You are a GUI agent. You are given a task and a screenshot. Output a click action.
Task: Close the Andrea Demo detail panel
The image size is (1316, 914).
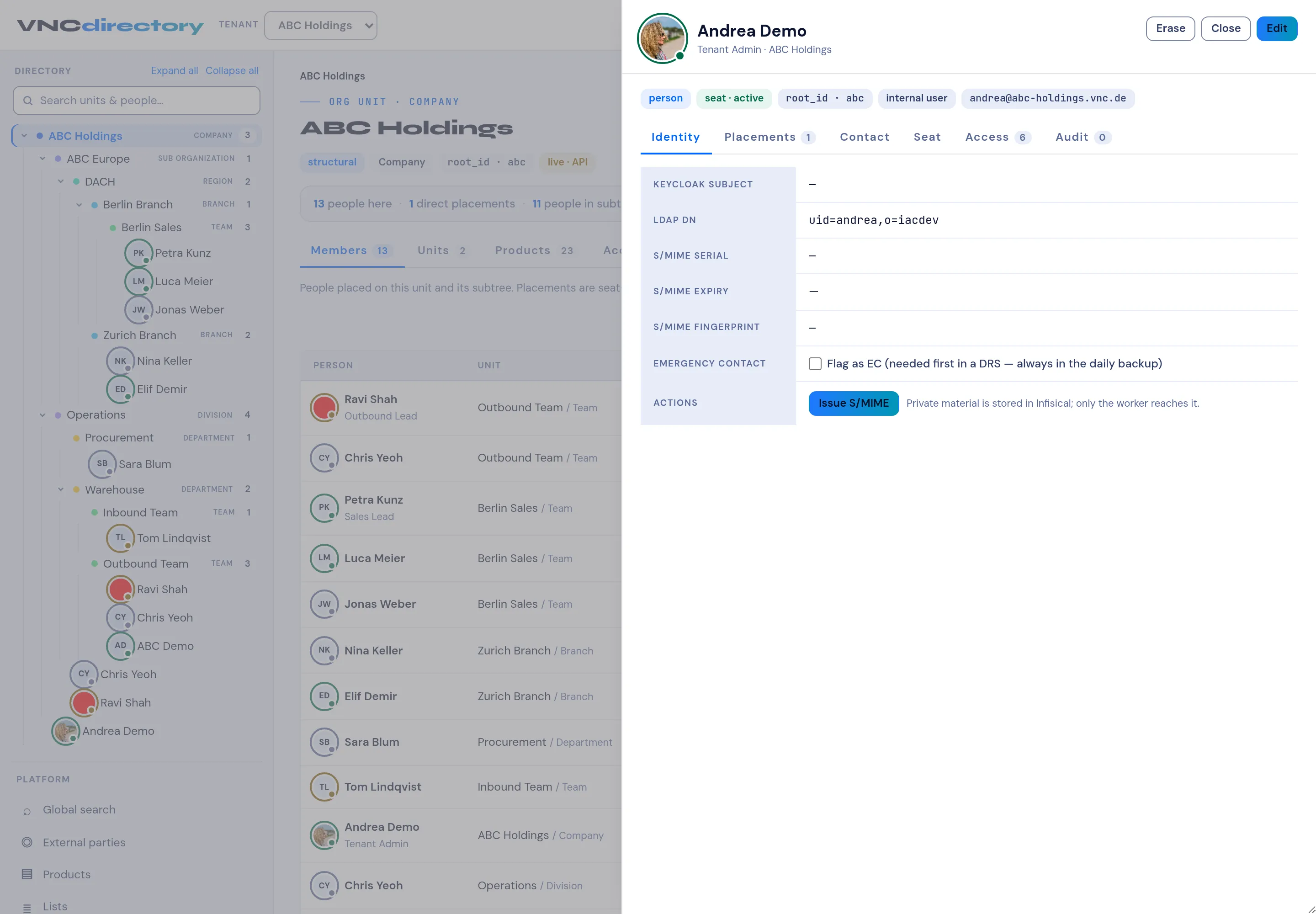tap(1226, 29)
